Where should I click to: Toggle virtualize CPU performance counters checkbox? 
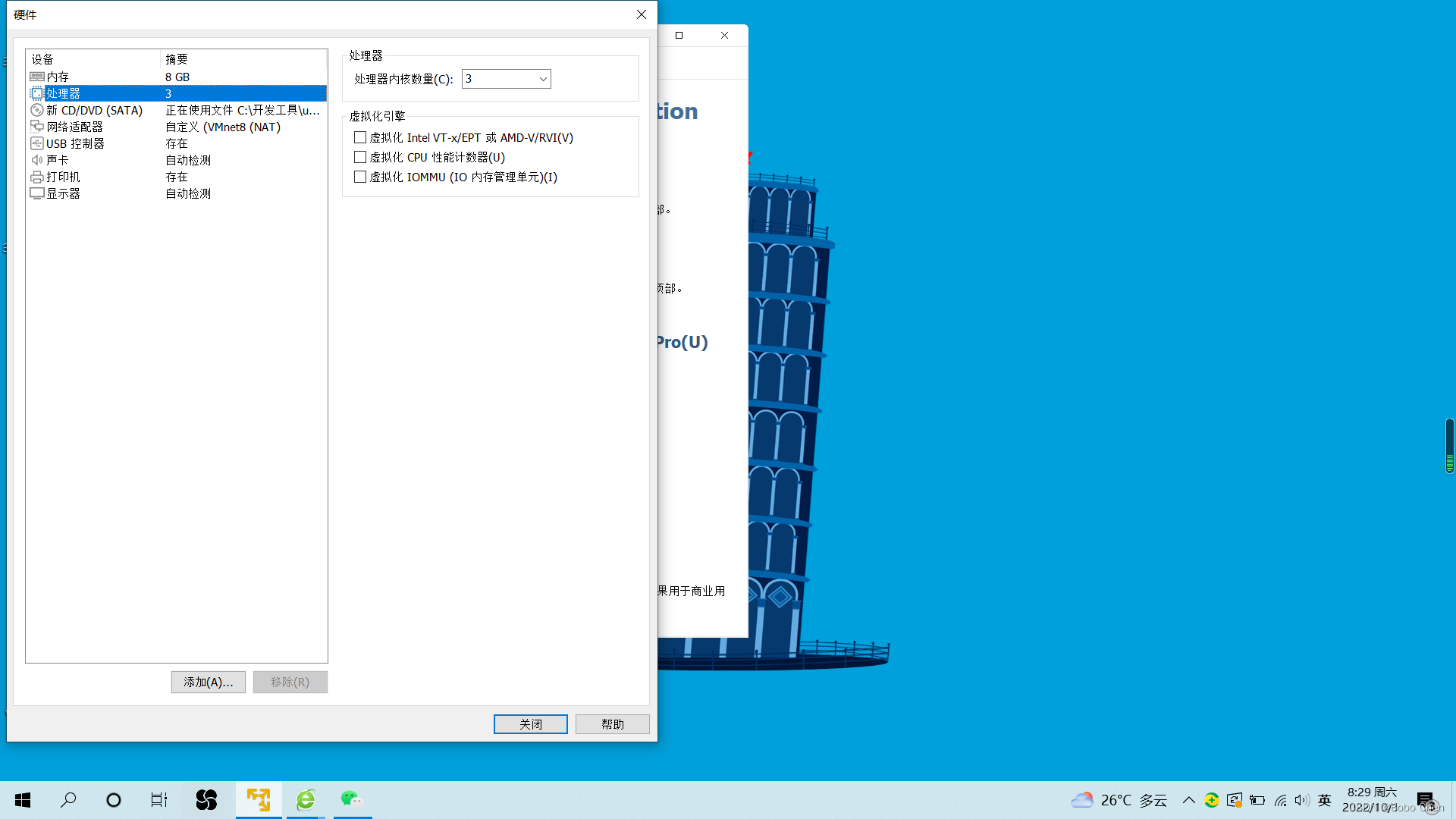click(x=360, y=157)
